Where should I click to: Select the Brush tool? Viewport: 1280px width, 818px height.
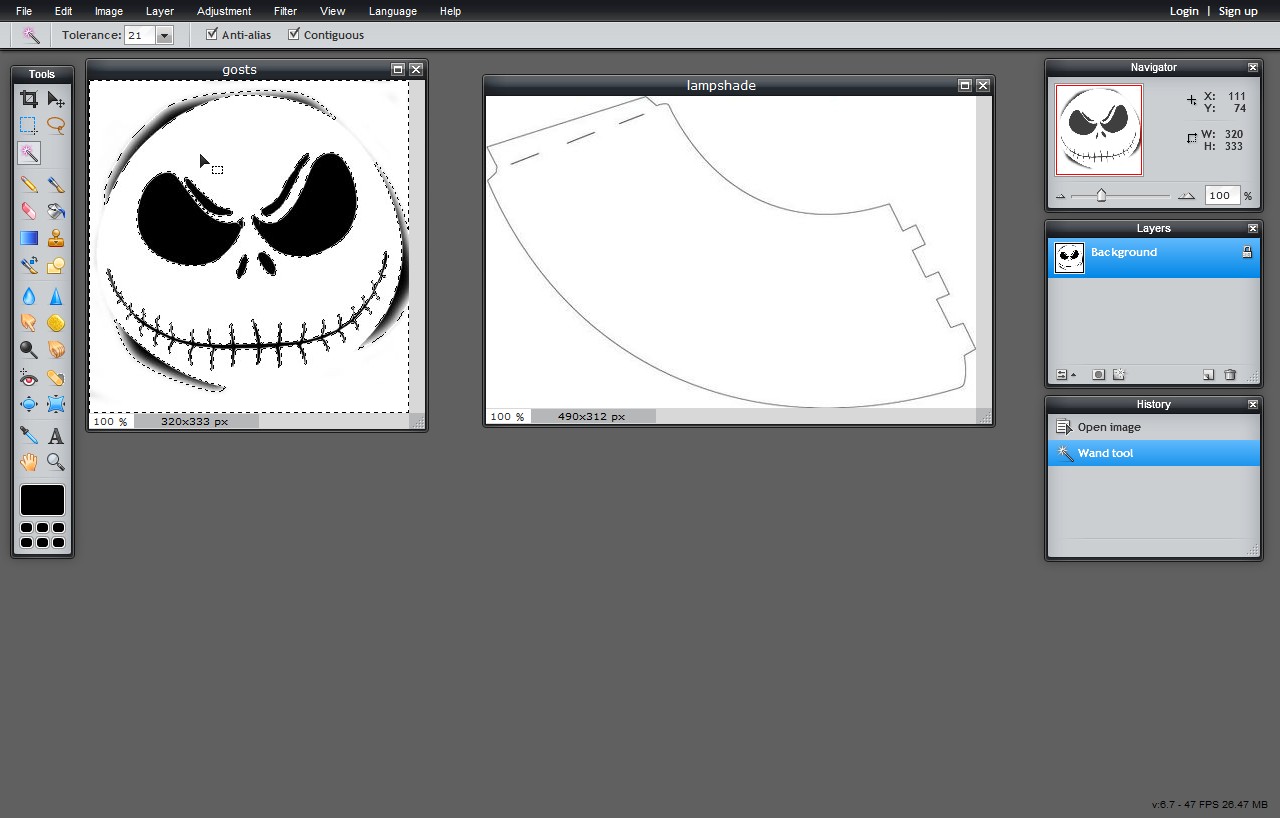(x=56, y=184)
